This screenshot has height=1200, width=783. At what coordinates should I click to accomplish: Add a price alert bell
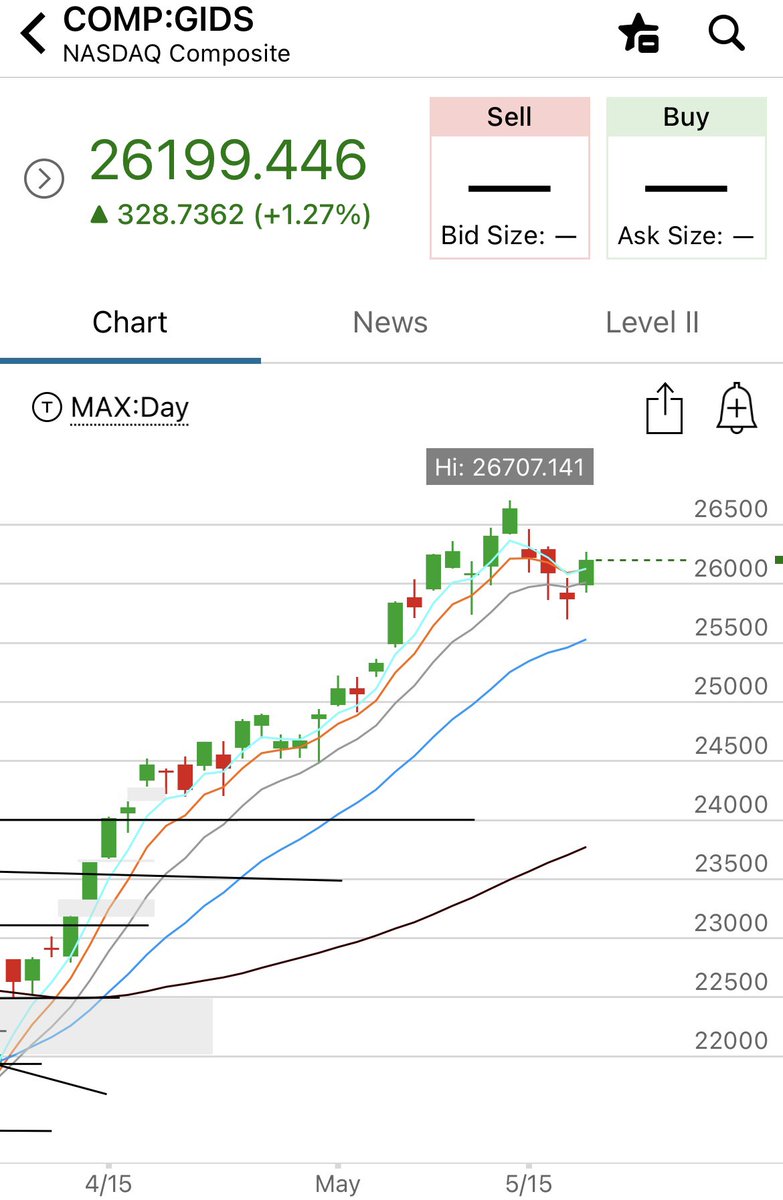pos(736,409)
